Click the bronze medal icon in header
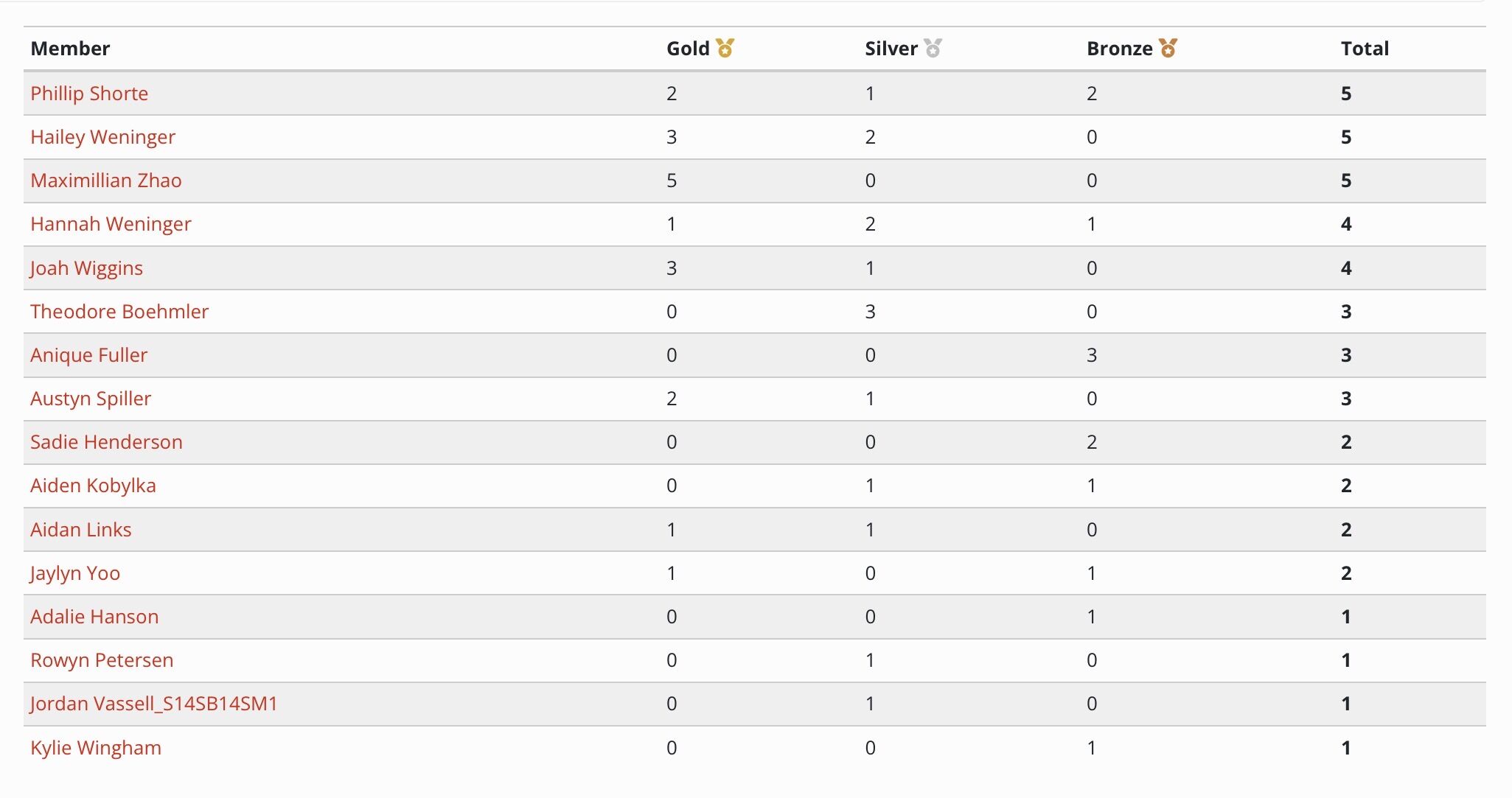The image size is (1512, 798). point(1168,48)
